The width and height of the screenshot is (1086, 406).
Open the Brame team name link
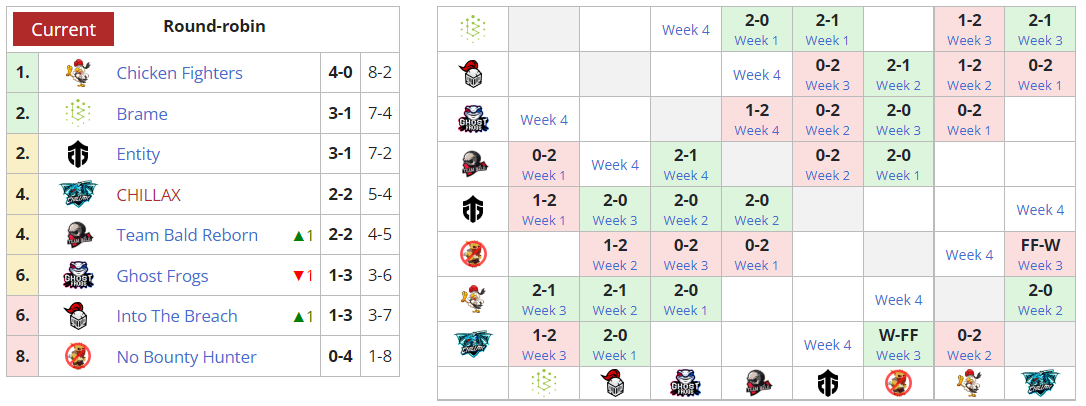pyautogui.click(x=142, y=114)
